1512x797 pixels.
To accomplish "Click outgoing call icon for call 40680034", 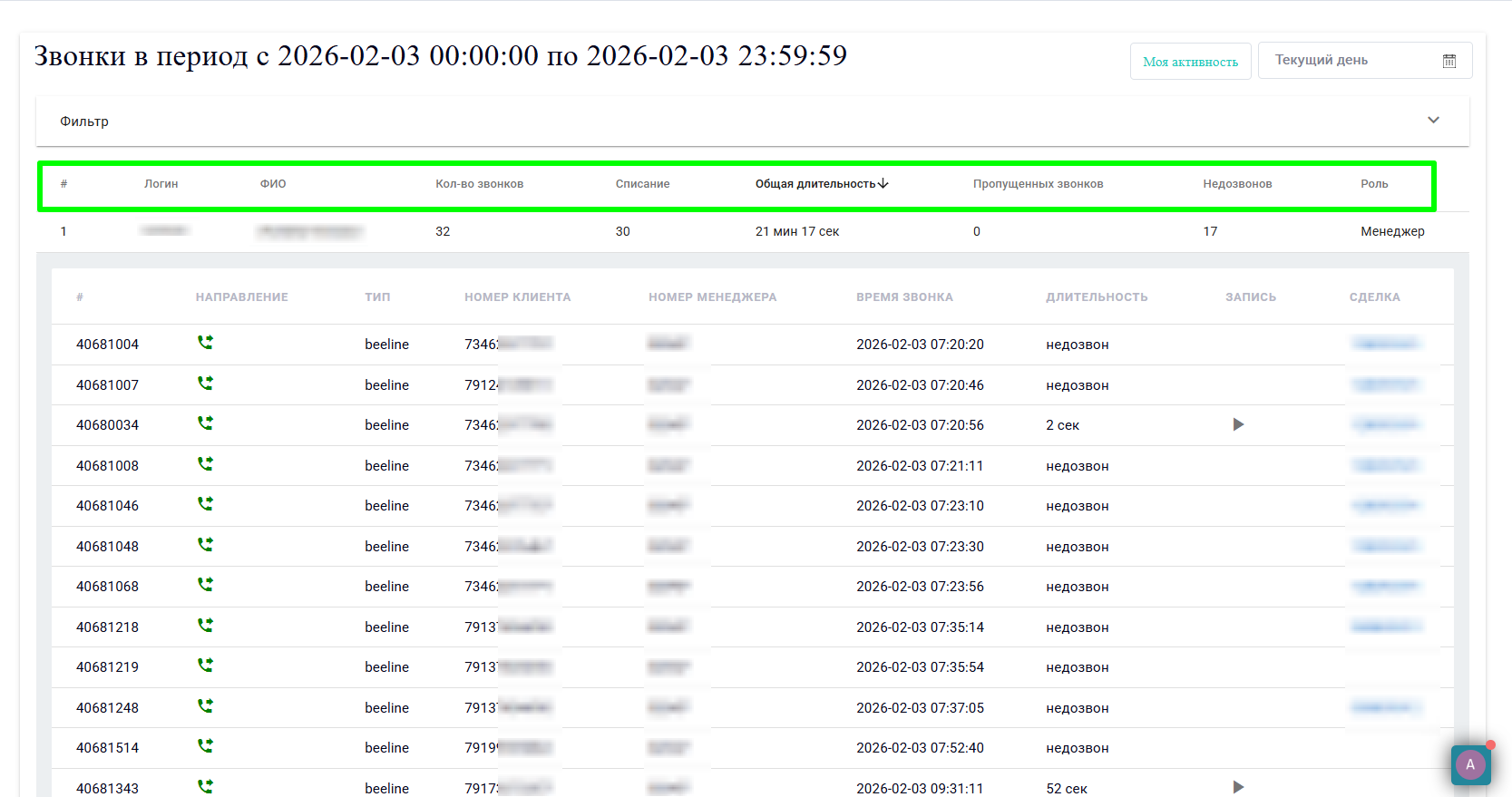I will pos(206,423).
